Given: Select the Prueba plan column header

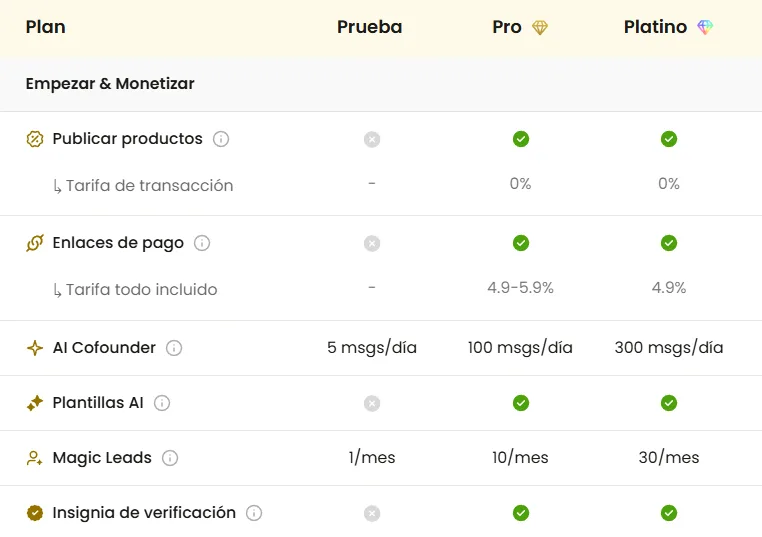Looking at the screenshot, I should point(370,28).
